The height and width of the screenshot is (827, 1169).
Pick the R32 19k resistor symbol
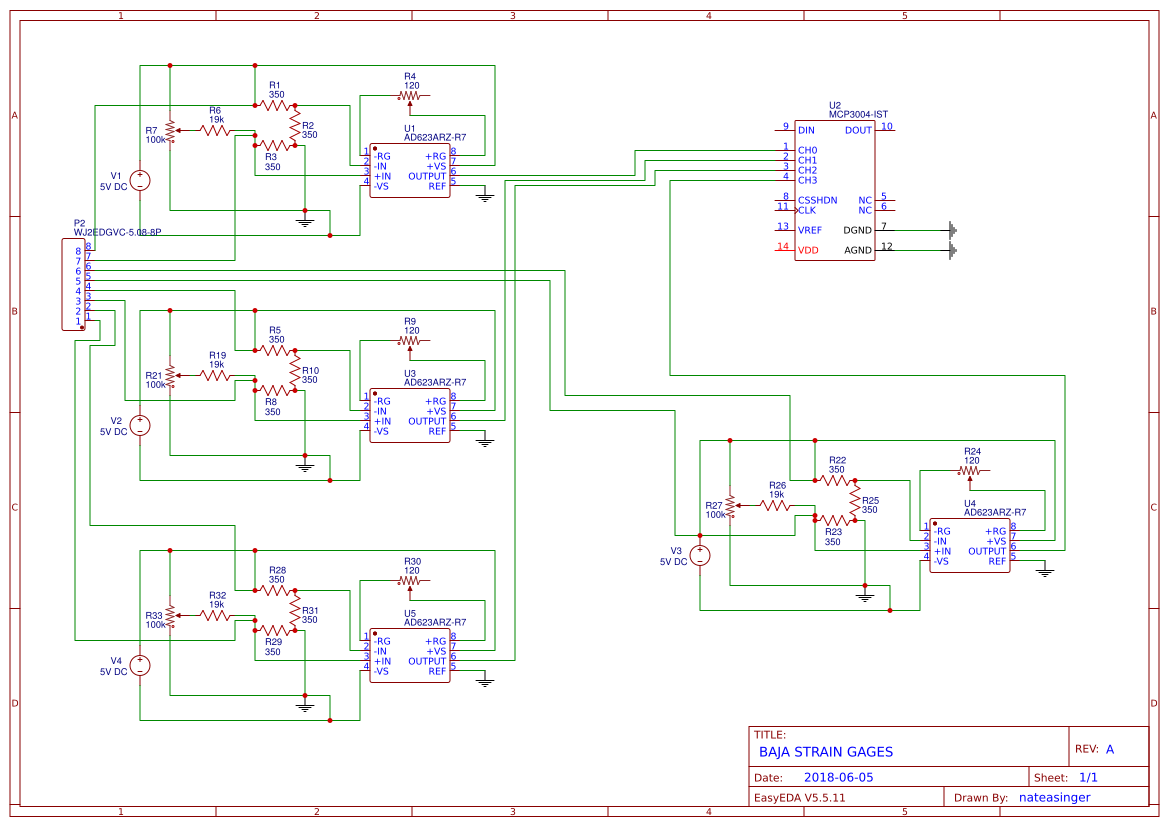[216, 615]
